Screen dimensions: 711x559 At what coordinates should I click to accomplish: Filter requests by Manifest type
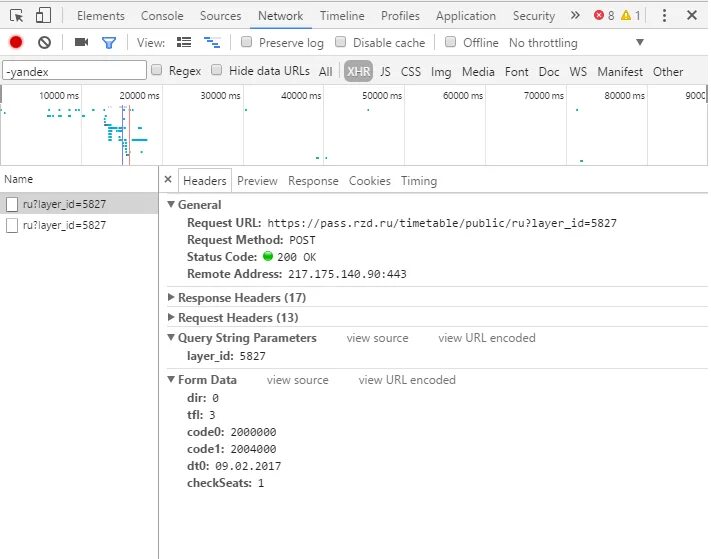pyautogui.click(x=620, y=72)
